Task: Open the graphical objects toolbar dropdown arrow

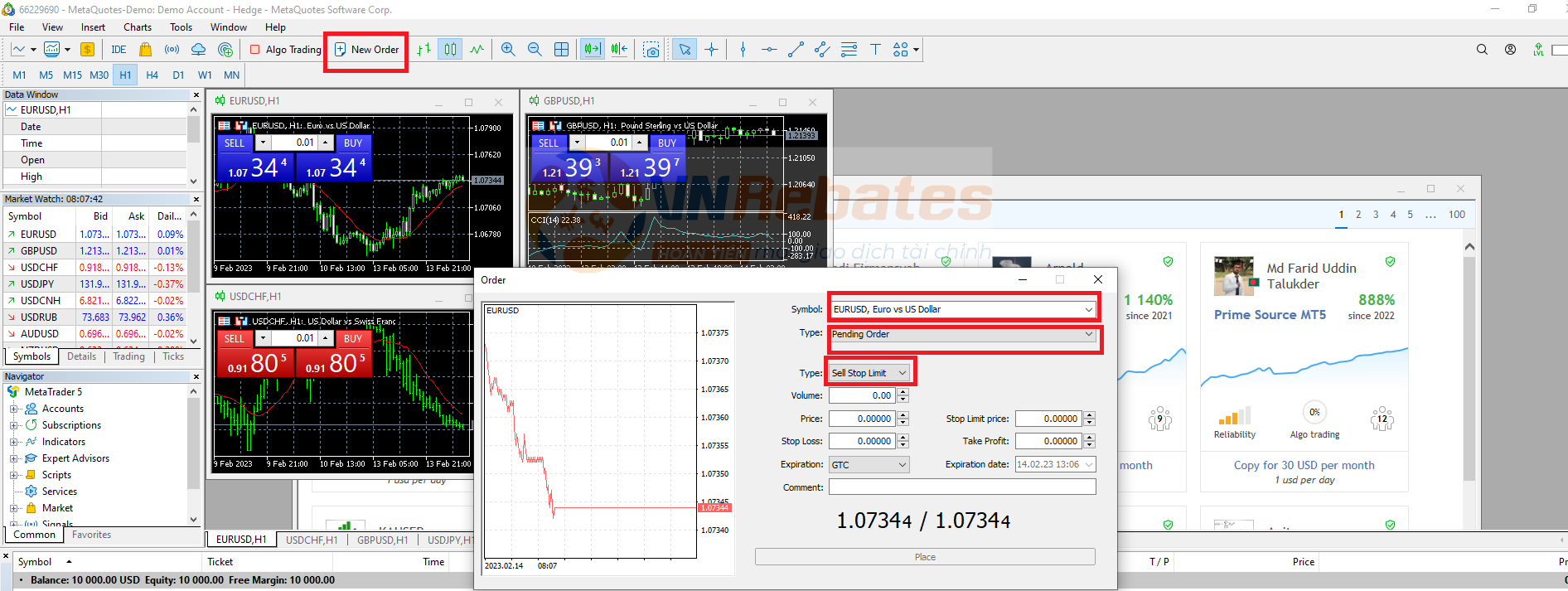Action: point(916,50)
